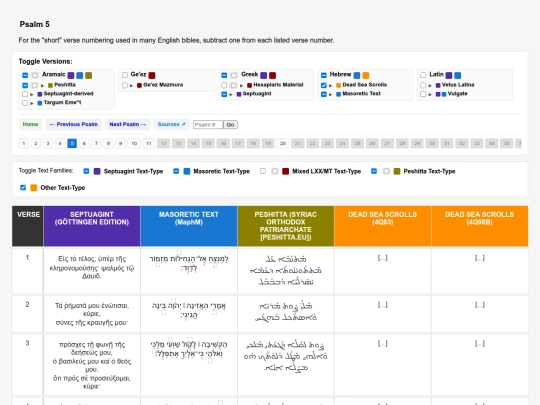
Task: Select the highlighted verse 5 button
Action: pos(72,143)
